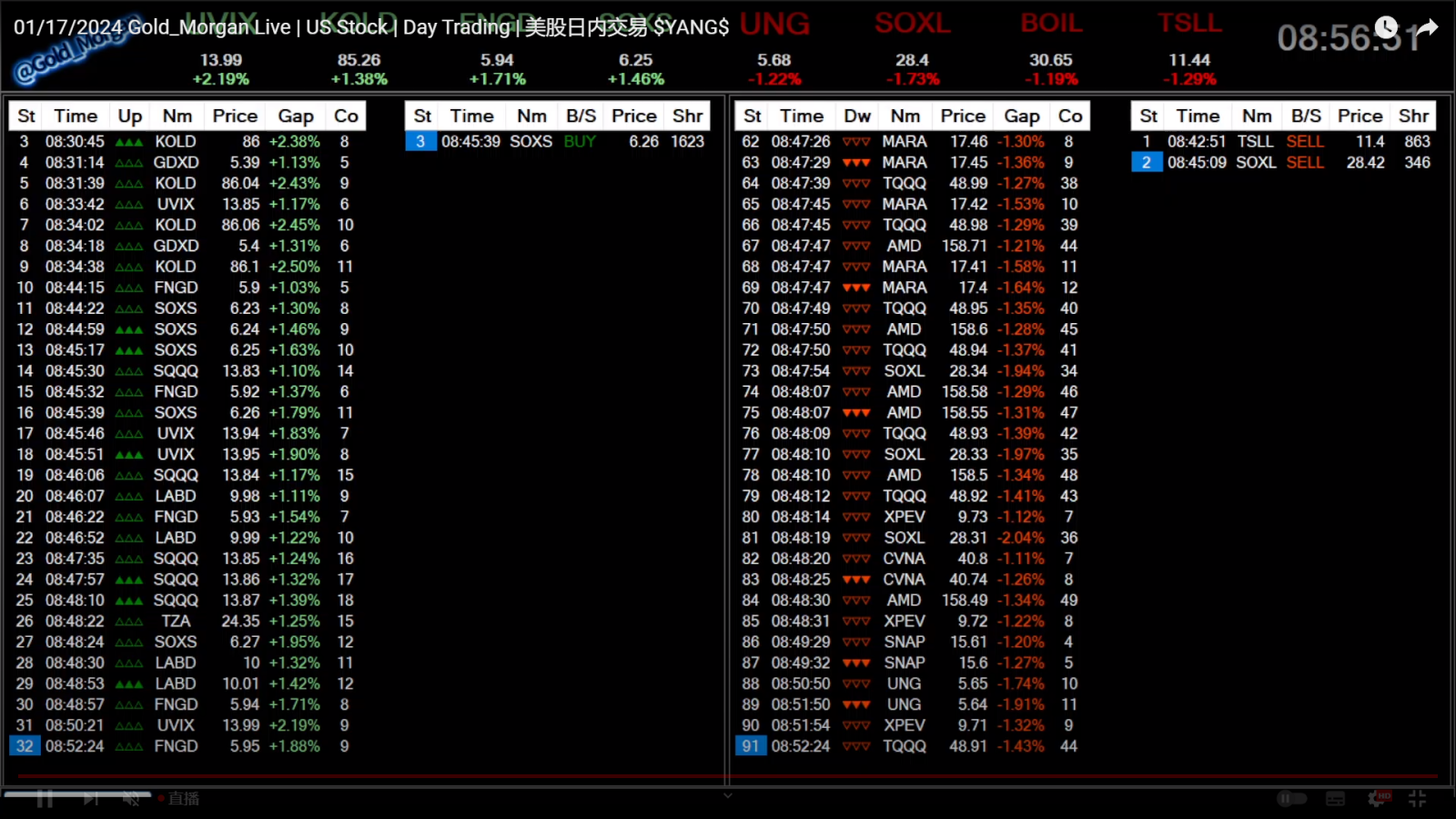This screenshot has width=1456, height=819.
Task: Jump to live with the 直播 badge
Action: pyautogui.click(x=178, y=799)
